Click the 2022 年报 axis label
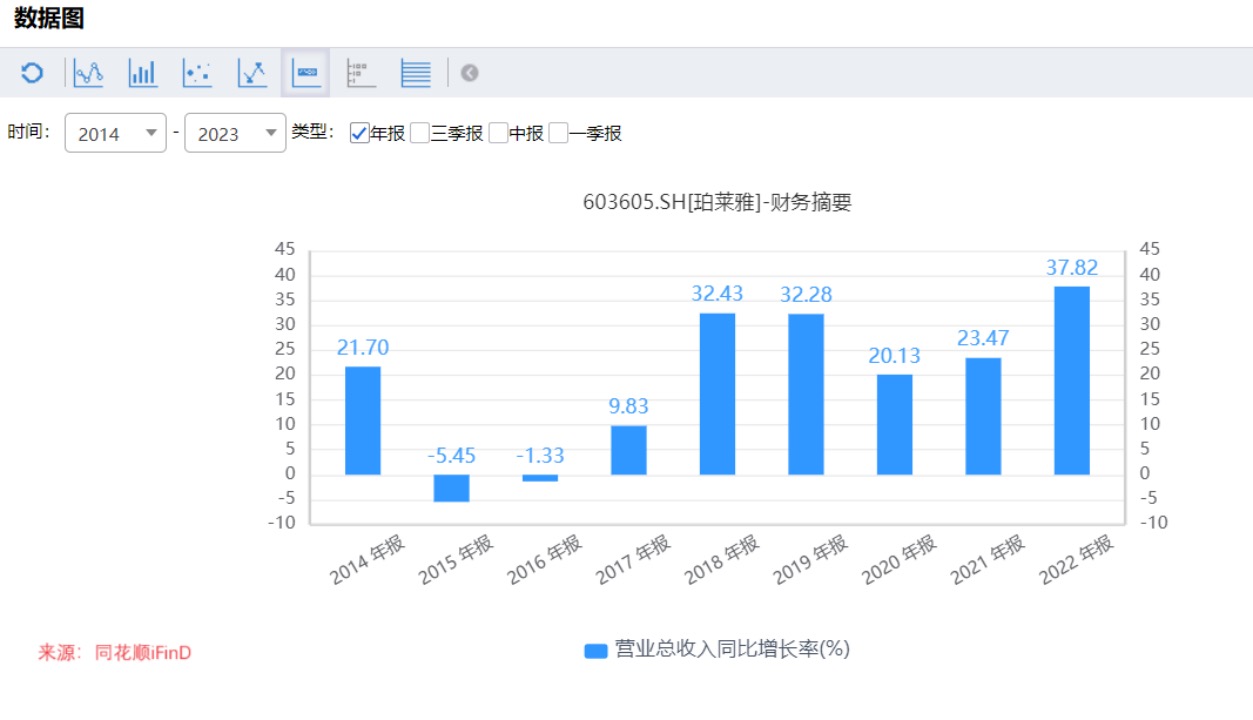Image resolution: width=1253 pixels, height=720 pixels. (x=1076, y=560)
